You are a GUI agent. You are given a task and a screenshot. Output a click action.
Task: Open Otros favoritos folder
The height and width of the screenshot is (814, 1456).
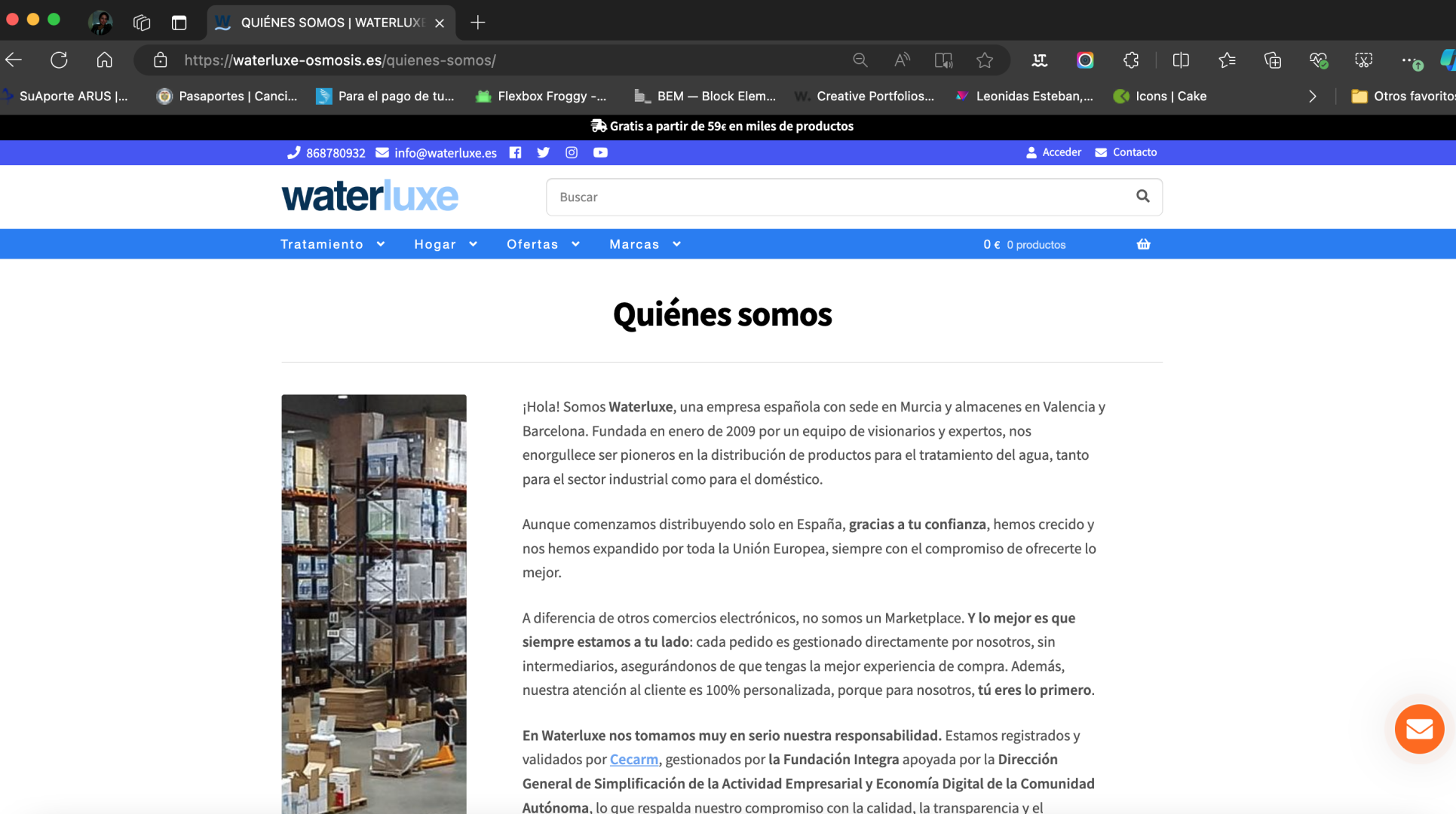click(1402, 96)
